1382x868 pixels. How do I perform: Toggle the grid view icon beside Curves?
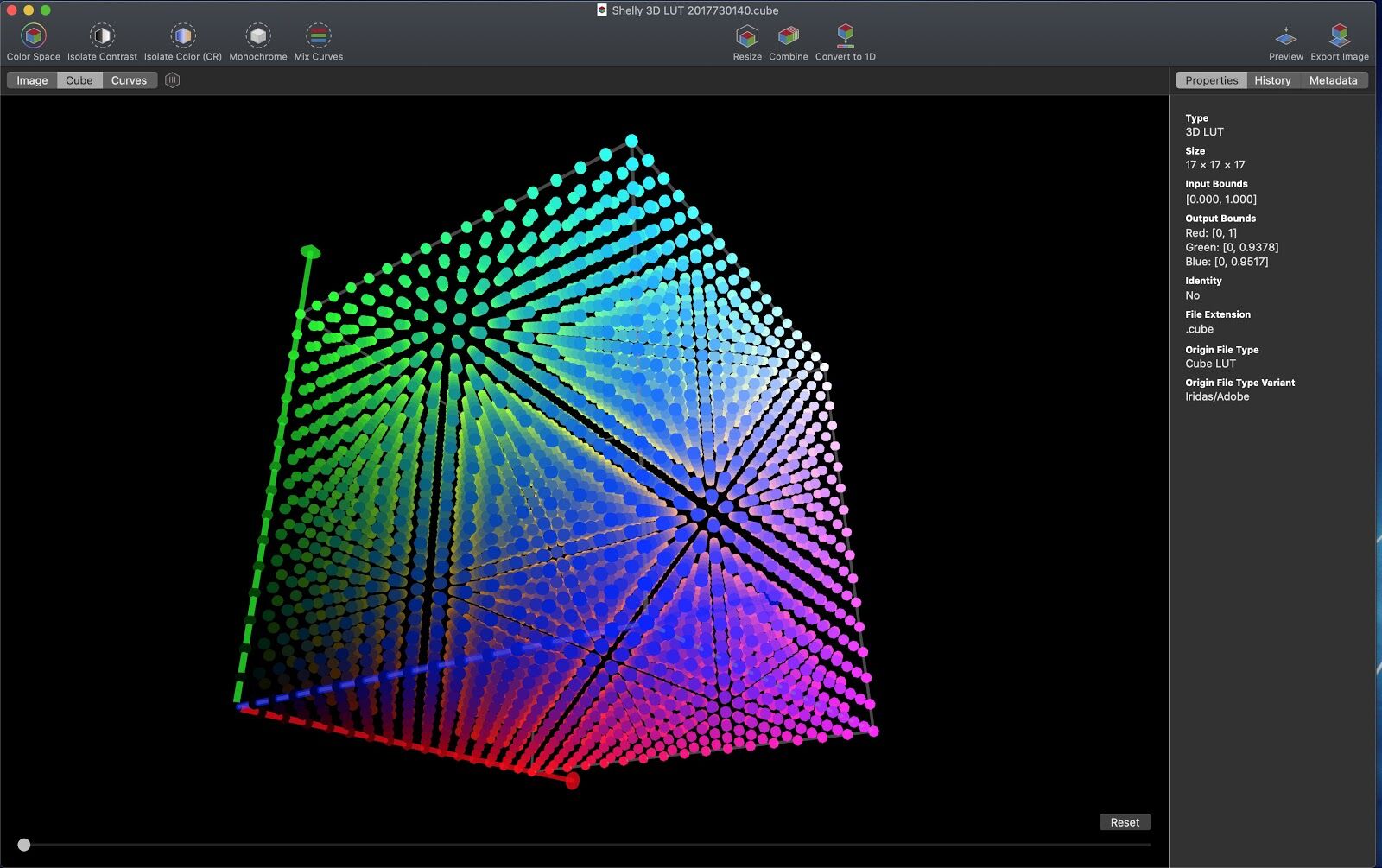(173, 79)
